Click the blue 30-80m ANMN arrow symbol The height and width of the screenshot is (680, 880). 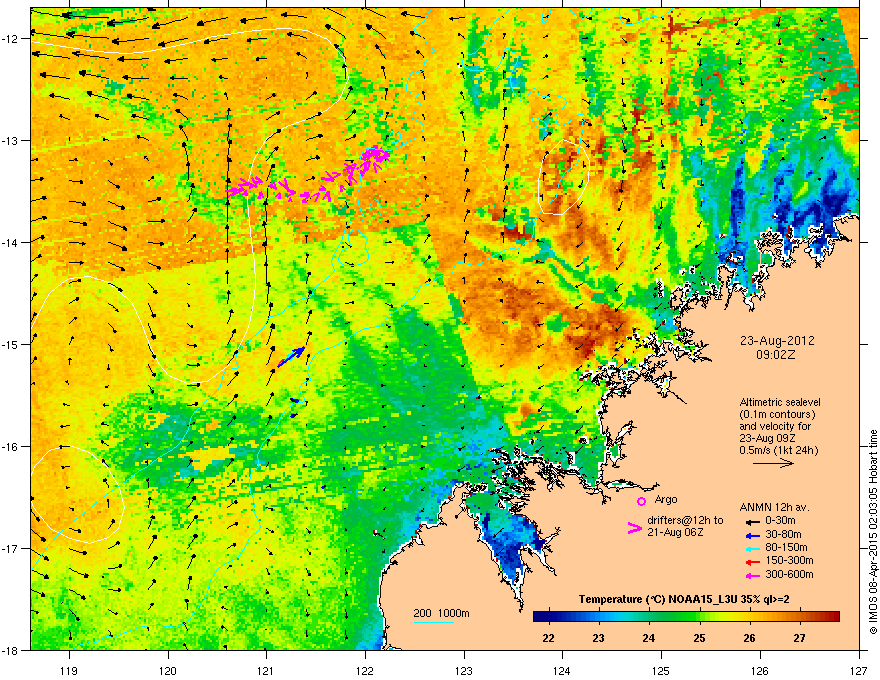click(753, 535)
